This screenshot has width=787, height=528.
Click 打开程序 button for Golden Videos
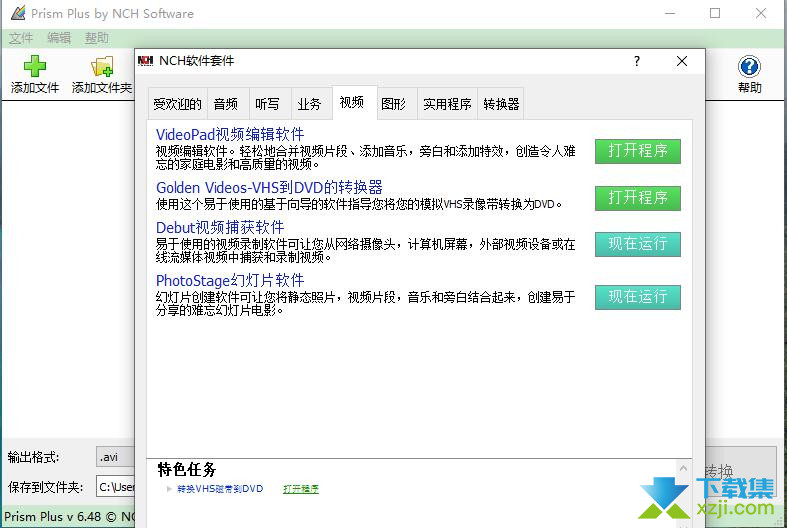tap(637, 198)
